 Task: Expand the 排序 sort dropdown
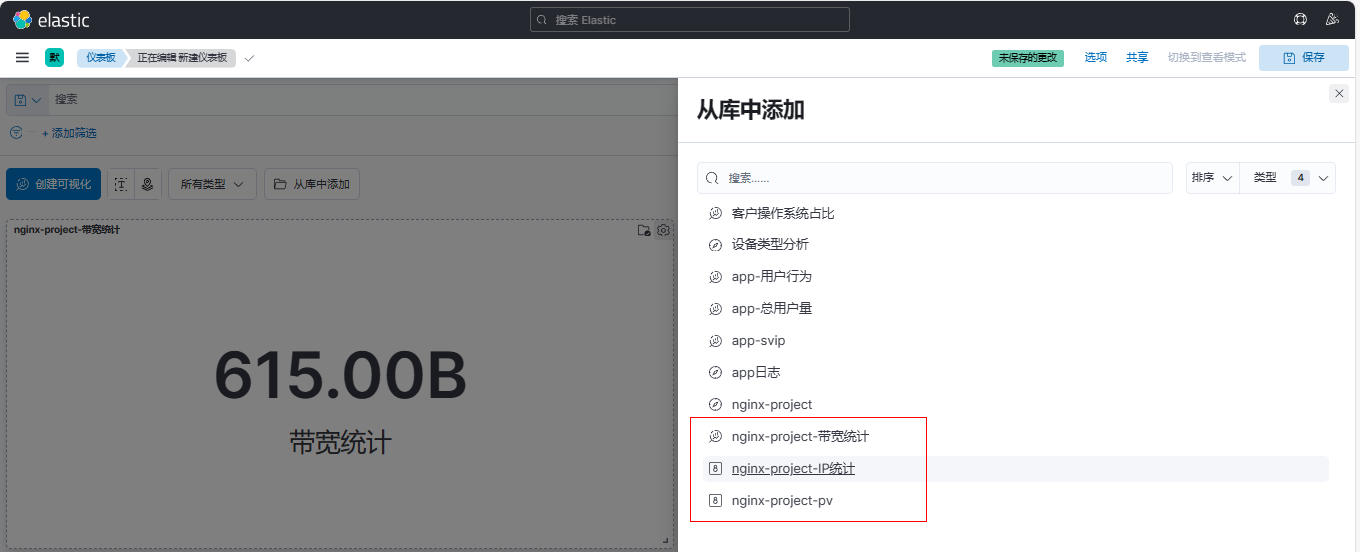coord(1212,178)
